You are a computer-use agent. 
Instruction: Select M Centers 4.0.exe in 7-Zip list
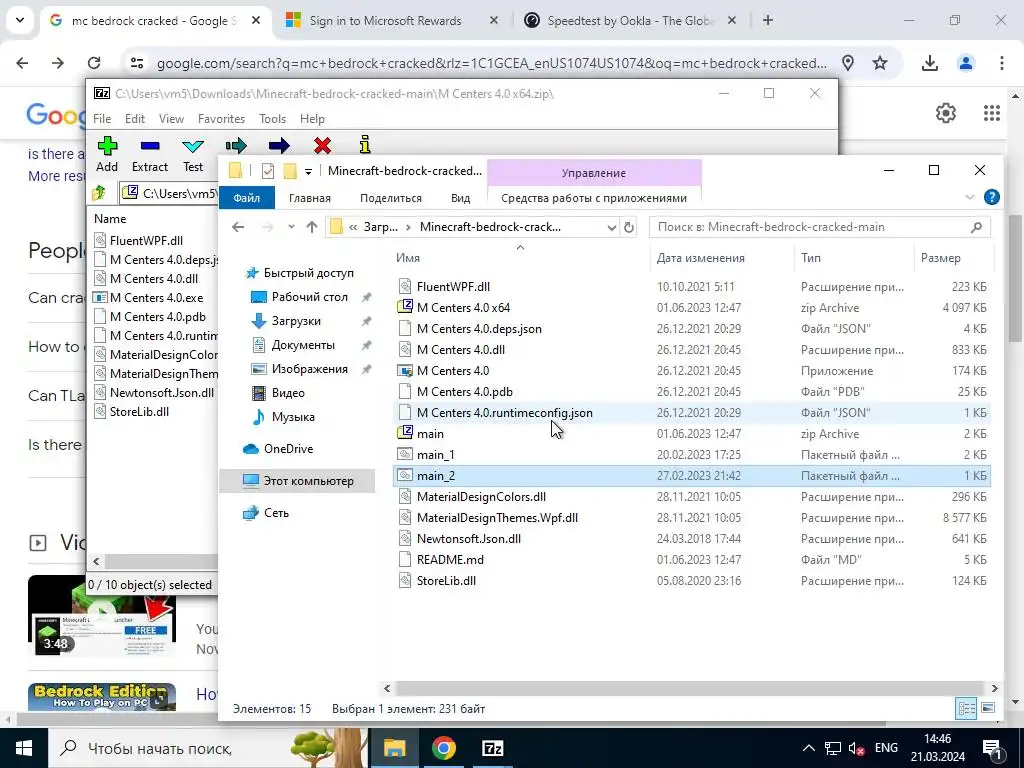155,298
